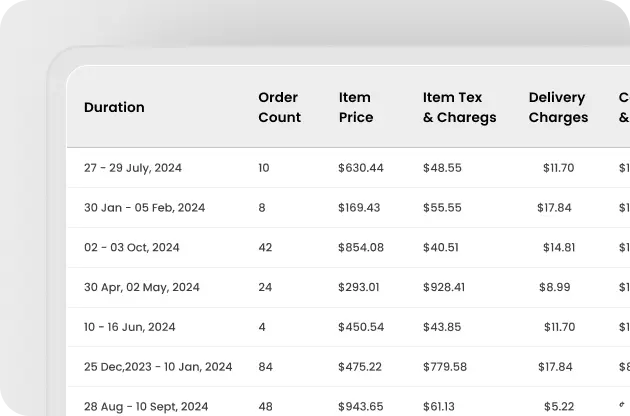Image resolution: width=630 pixels, height=416 pixels.
Task: Click tax value $43.85
Action: click(442, 327)
